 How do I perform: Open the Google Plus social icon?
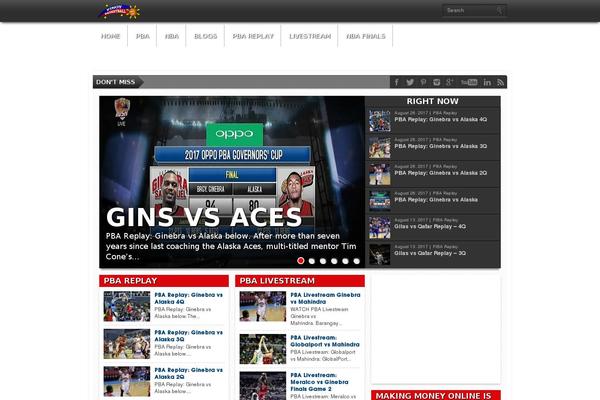[x=450, y=82]
